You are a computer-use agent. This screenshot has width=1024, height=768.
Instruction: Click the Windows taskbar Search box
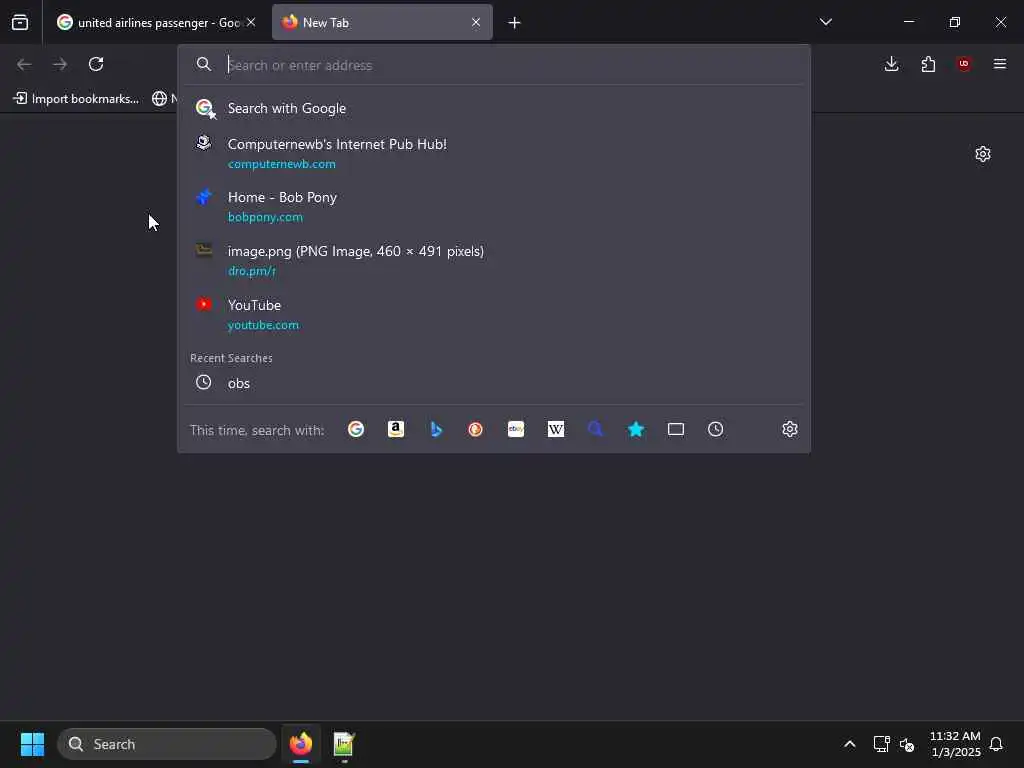point(167,744)
